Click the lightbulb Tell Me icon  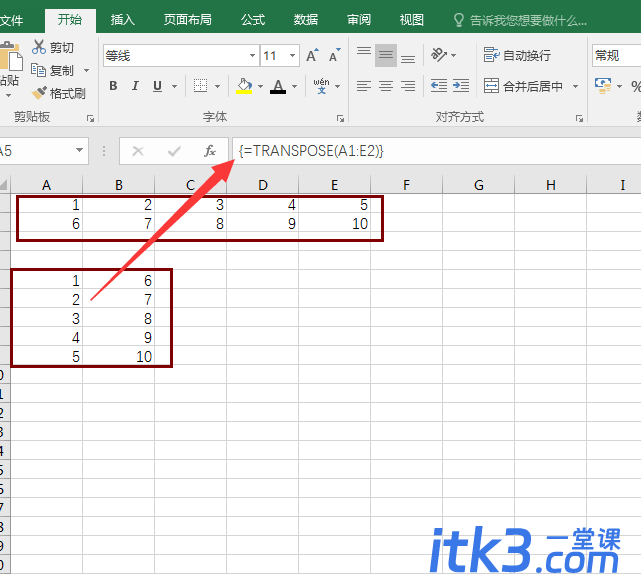pyautogui.click(x=459, y=20)
